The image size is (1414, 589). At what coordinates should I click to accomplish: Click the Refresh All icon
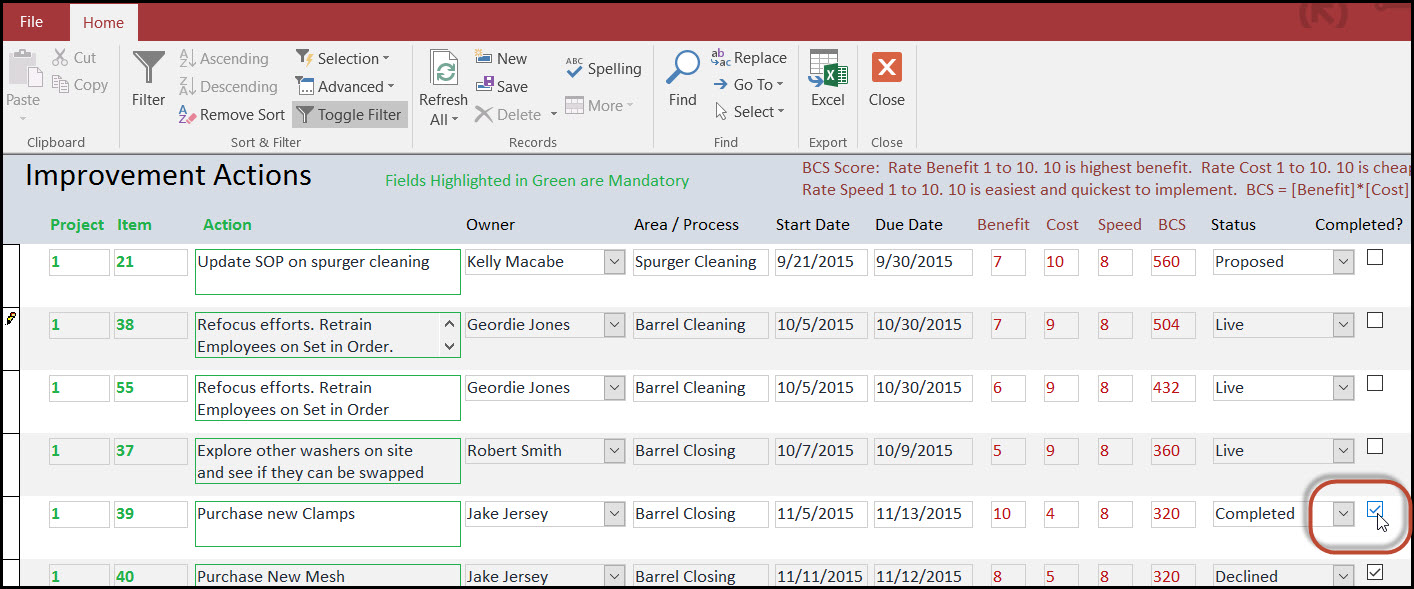[444, 68]
